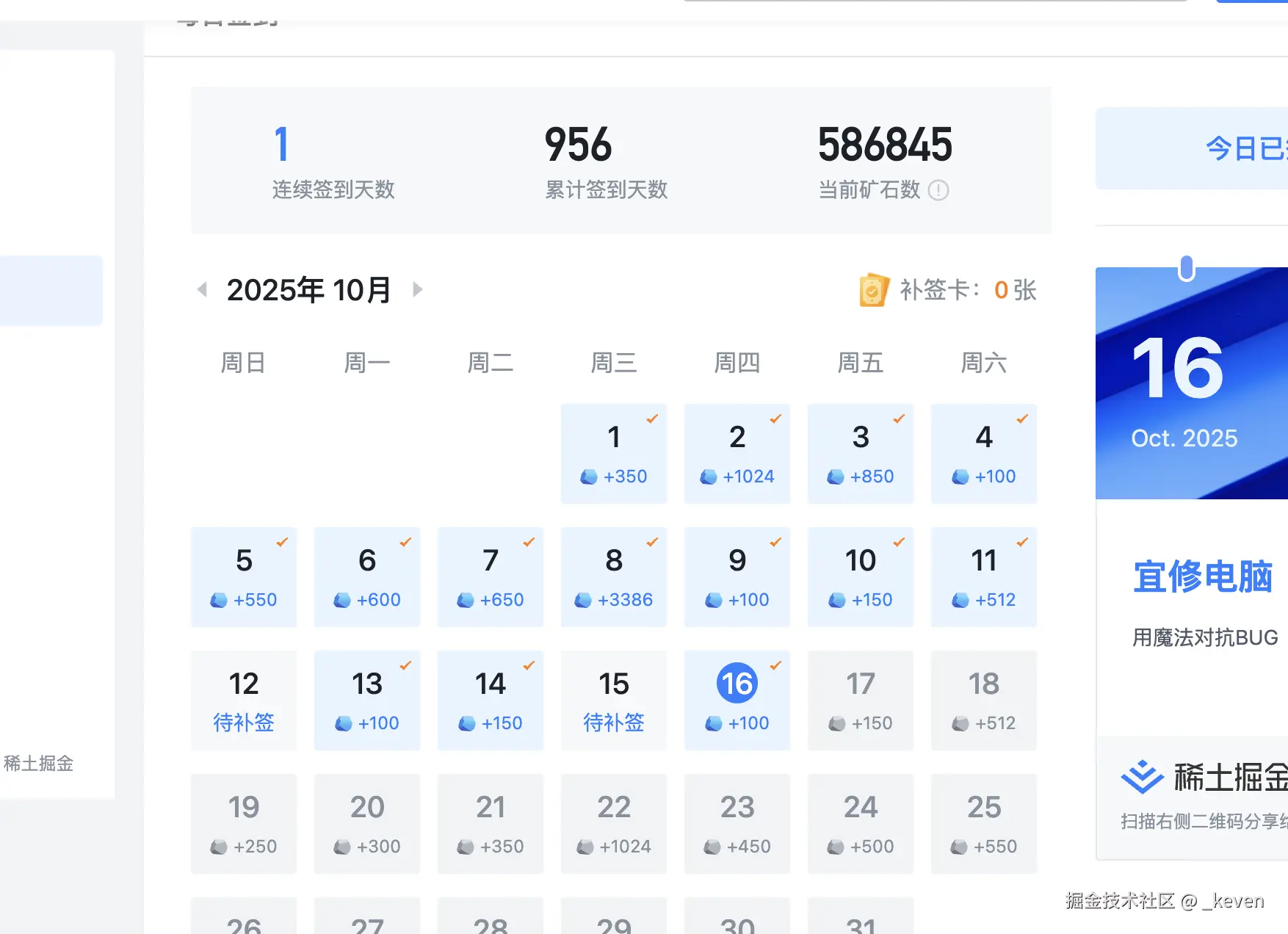Click 待补签 on October 15
This screenshot has height=934, width=1288.
click(x=613, y=723)
